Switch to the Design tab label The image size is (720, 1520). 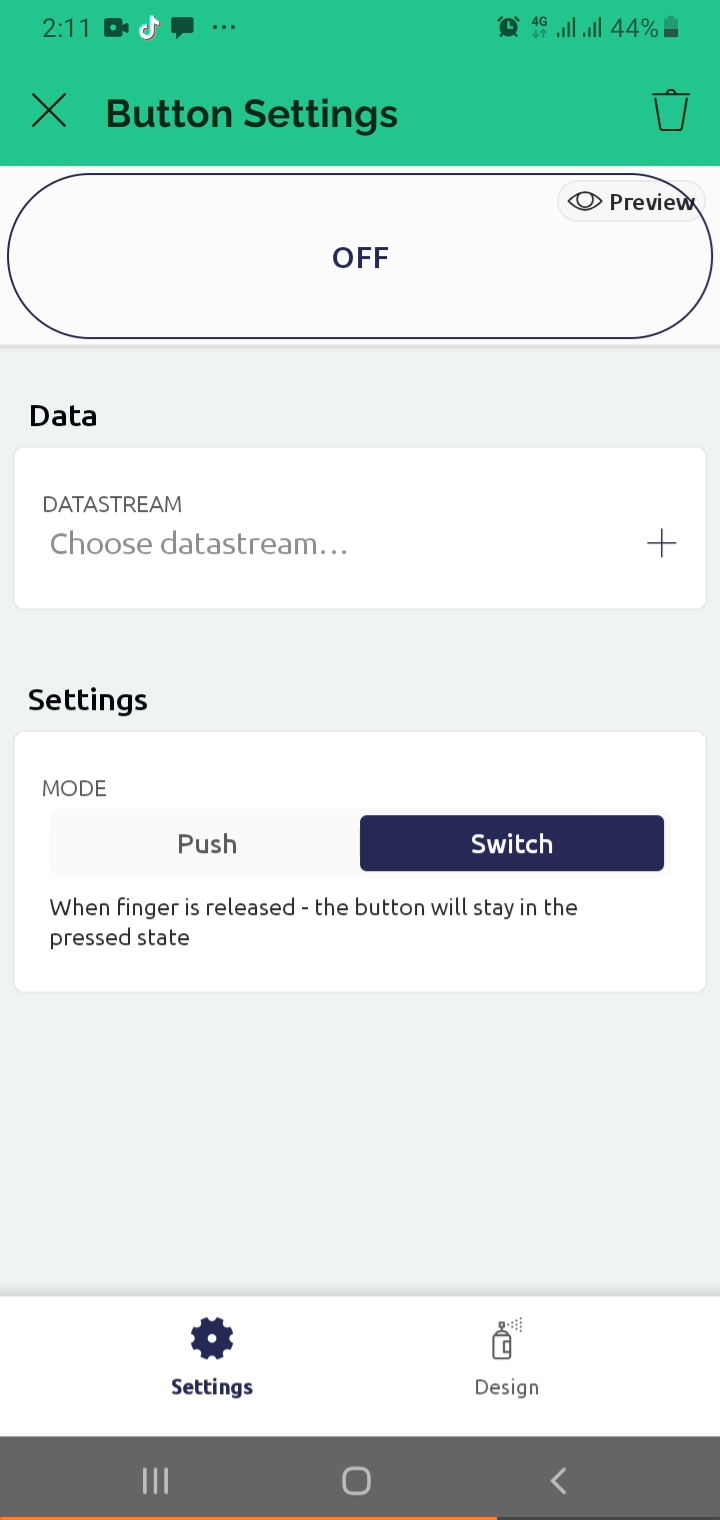[506, 1387]
